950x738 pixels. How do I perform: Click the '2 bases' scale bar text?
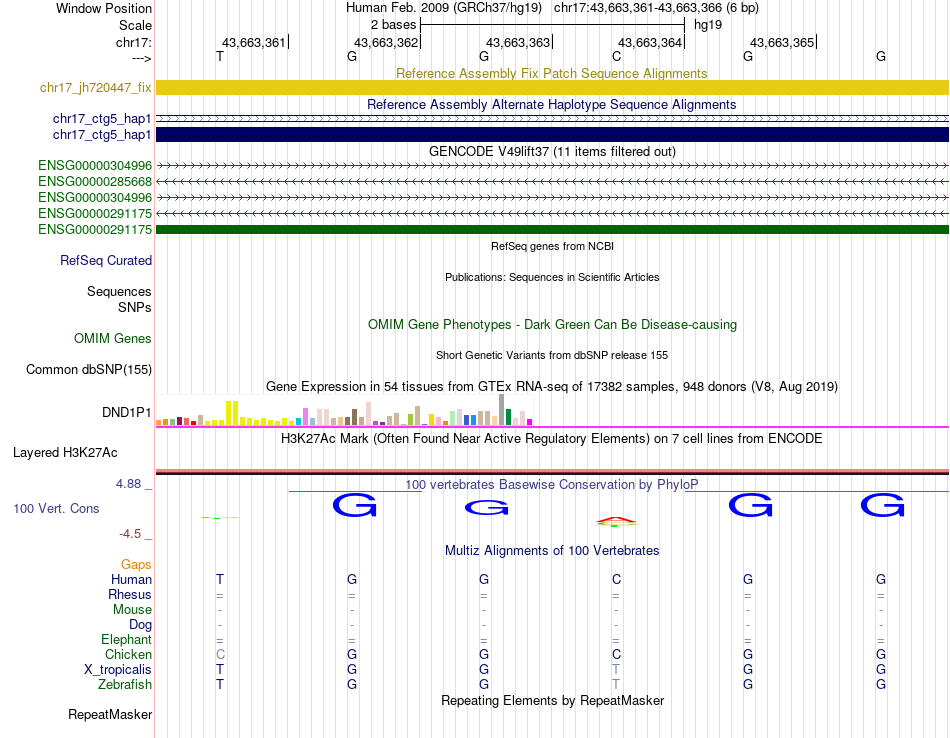[394, 25]
